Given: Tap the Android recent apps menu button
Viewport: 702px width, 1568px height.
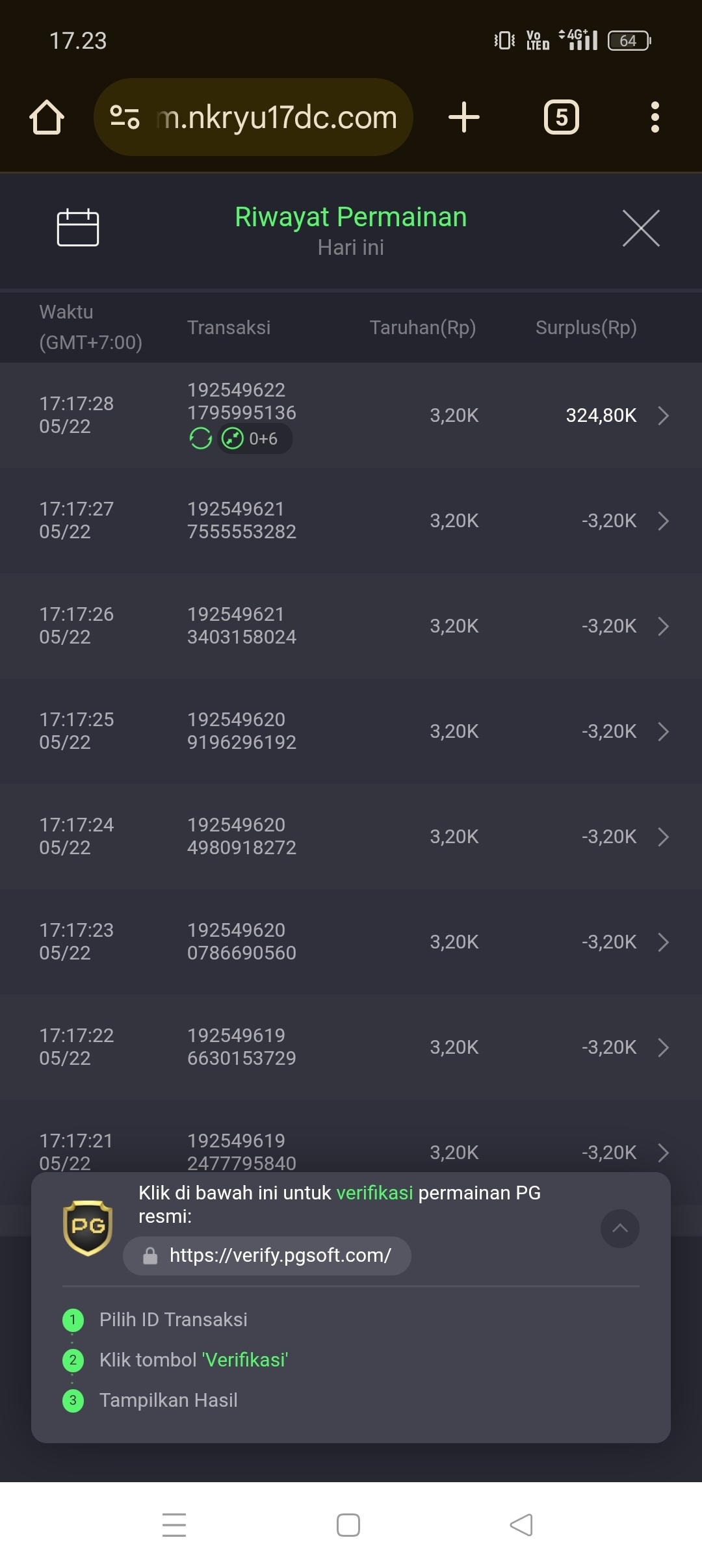Looking at the screenshot, I should pyautogui.click(x=174, y=1525).
